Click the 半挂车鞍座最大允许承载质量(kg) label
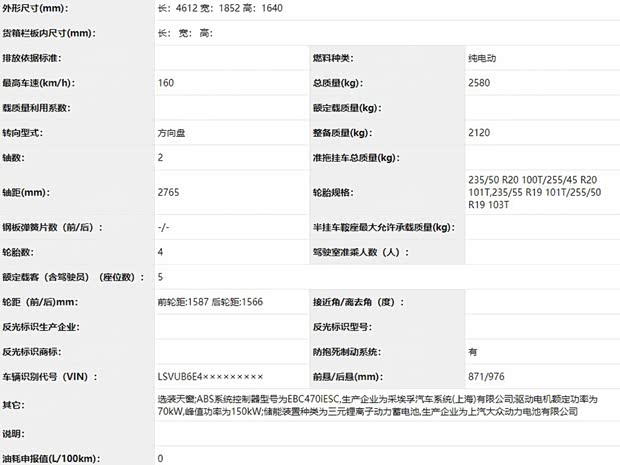This screenshot has height=465, width=620. 384,227
